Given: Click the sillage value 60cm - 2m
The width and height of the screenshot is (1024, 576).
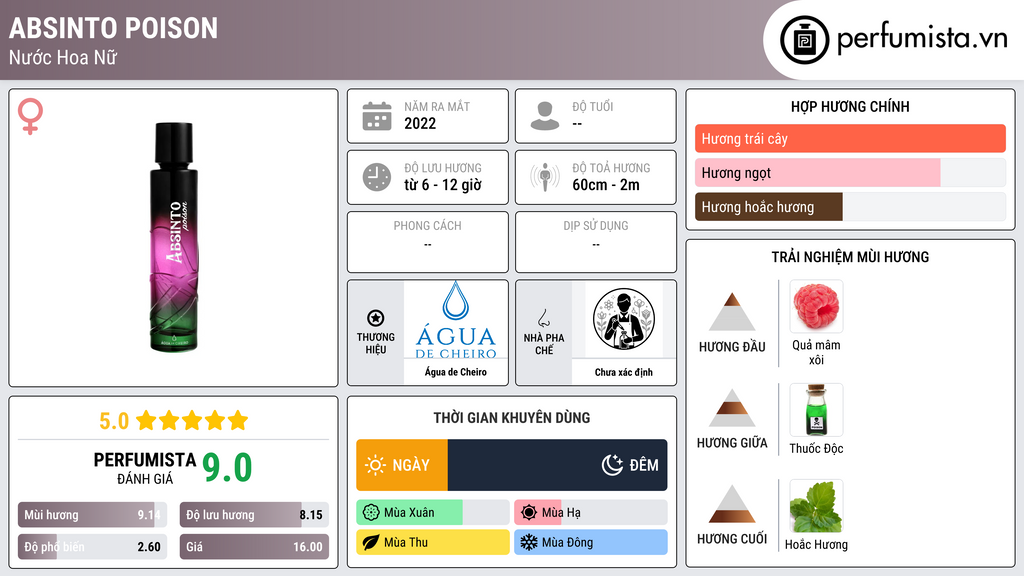Looking at the screenshot, I should (x=606, y=185).
